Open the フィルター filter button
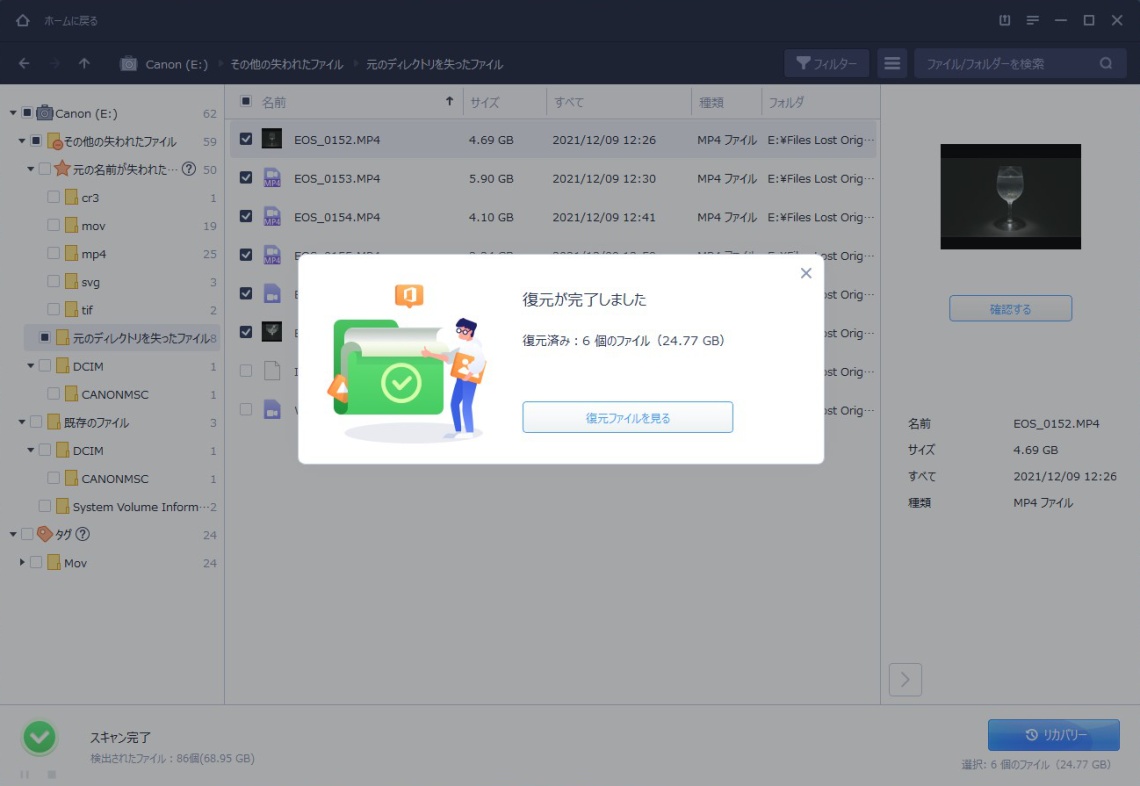Screen dimensions: 1140x786 [x=826, y=63]
